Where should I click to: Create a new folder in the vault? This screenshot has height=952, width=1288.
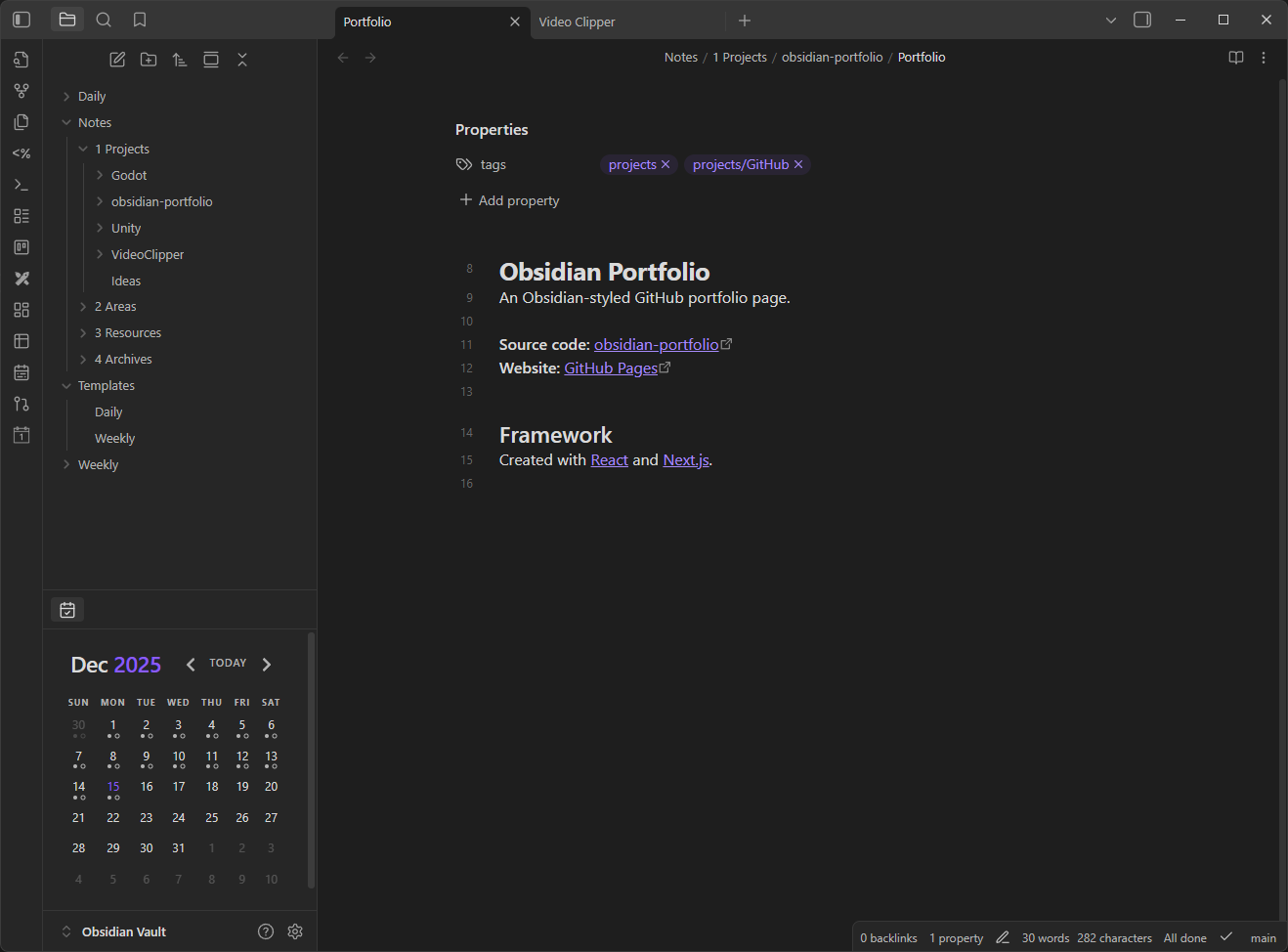(x=148, y=59)
